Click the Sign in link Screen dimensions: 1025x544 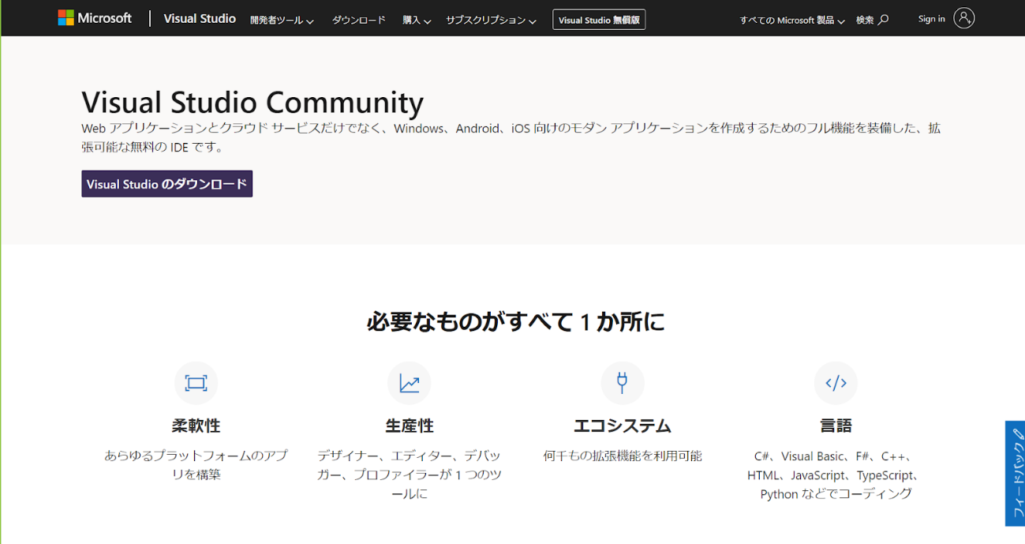[x=932, y=19]
